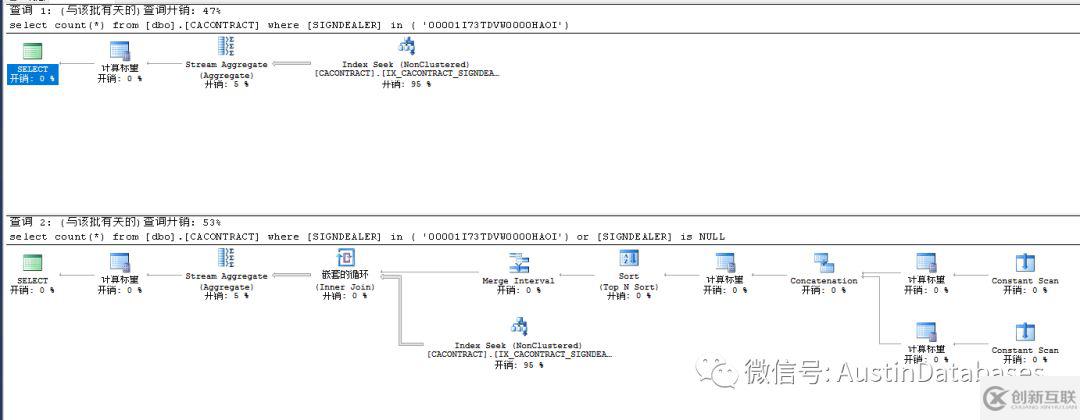1080x420 pixels.
Task: Select the 计算标量 icon feeding from upper Constant Scan
Action: pyautogui.click(x=926, y=262)
